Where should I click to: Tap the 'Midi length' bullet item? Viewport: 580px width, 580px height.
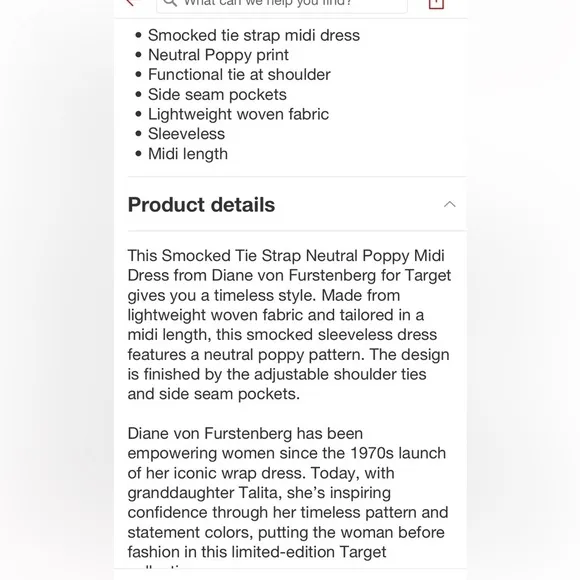(188, 154)
